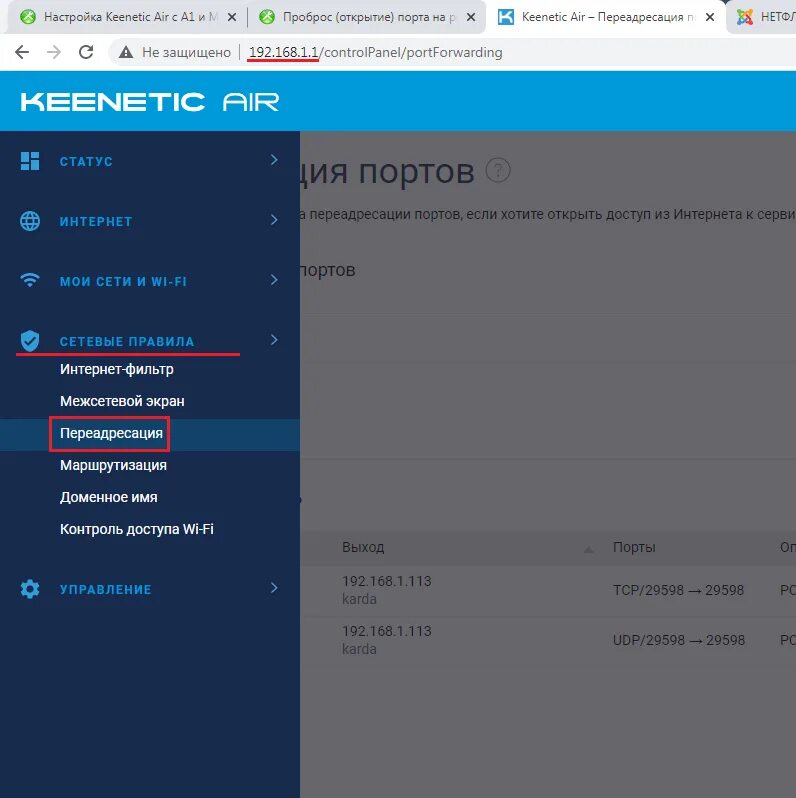Close the Настройка Keenetic Air tab
Screen dimensions: 796x798
click(x=232, y=17)
